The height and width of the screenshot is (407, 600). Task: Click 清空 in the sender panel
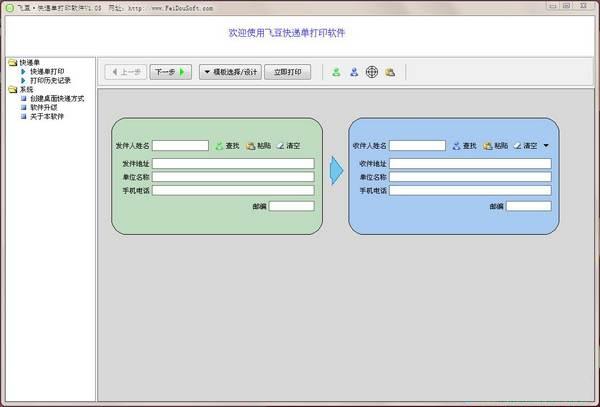289,146
